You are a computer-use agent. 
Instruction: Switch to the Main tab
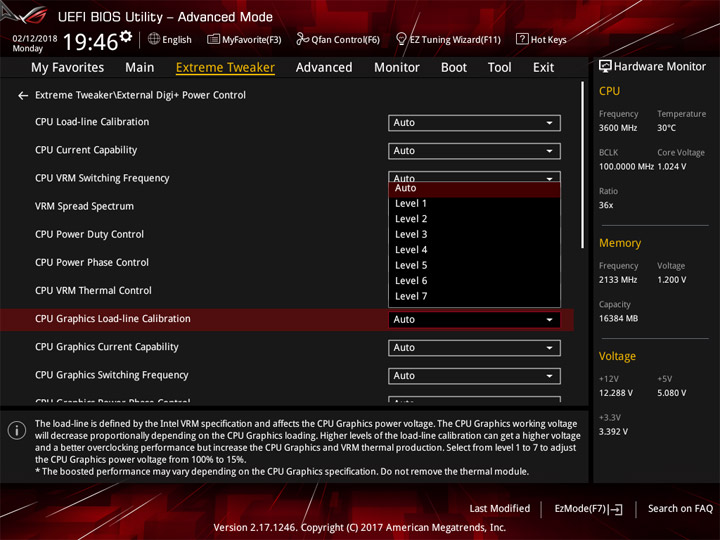coord(140,68)
